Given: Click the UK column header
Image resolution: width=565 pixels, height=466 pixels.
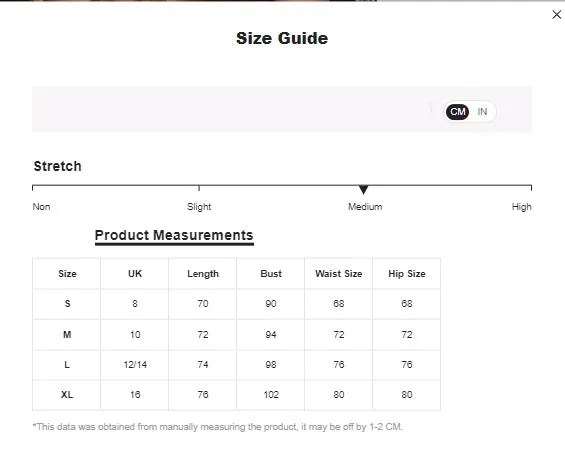Looking at the screenshot, I should tap(135, 274).
